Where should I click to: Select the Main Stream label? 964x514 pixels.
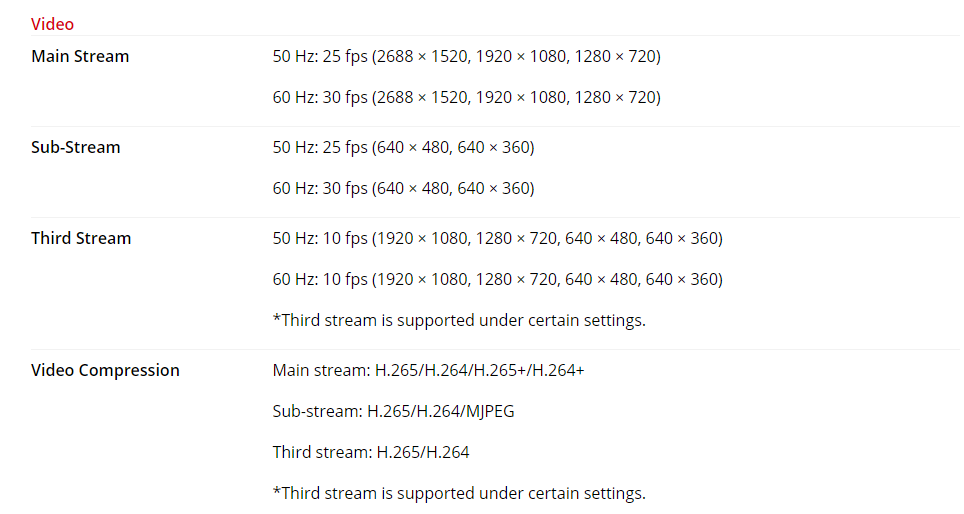tap(80, 56)
